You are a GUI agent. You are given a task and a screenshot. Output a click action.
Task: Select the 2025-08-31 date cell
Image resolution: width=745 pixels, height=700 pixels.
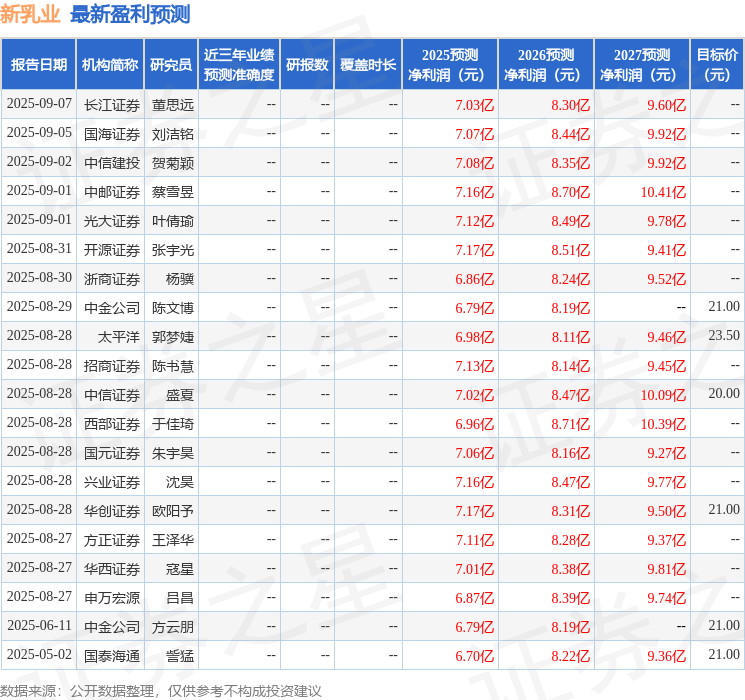click(x=39, y=249)
